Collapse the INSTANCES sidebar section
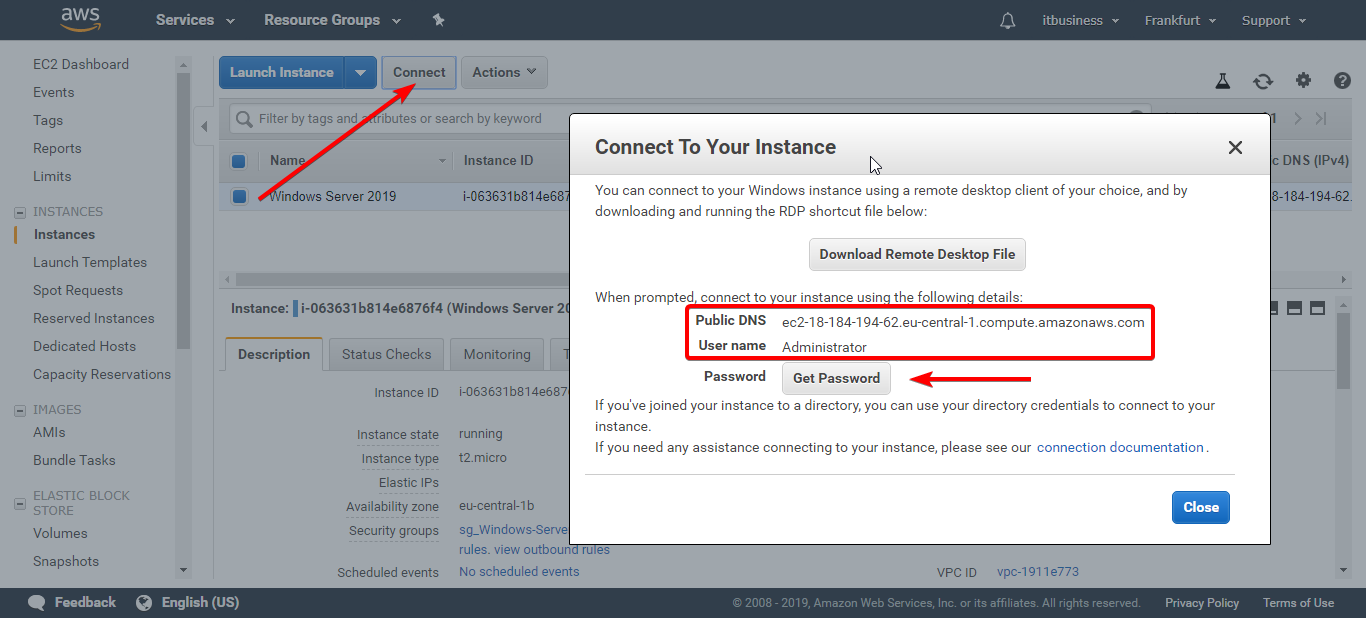 coord(19,212)
